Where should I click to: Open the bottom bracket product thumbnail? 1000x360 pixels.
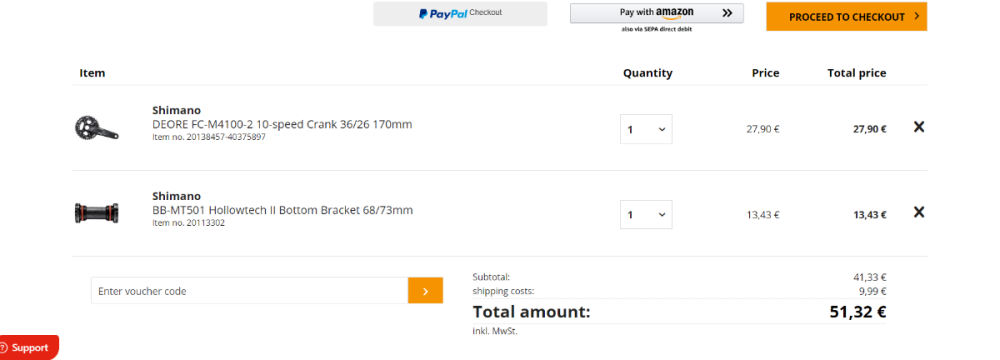(96, 213)
